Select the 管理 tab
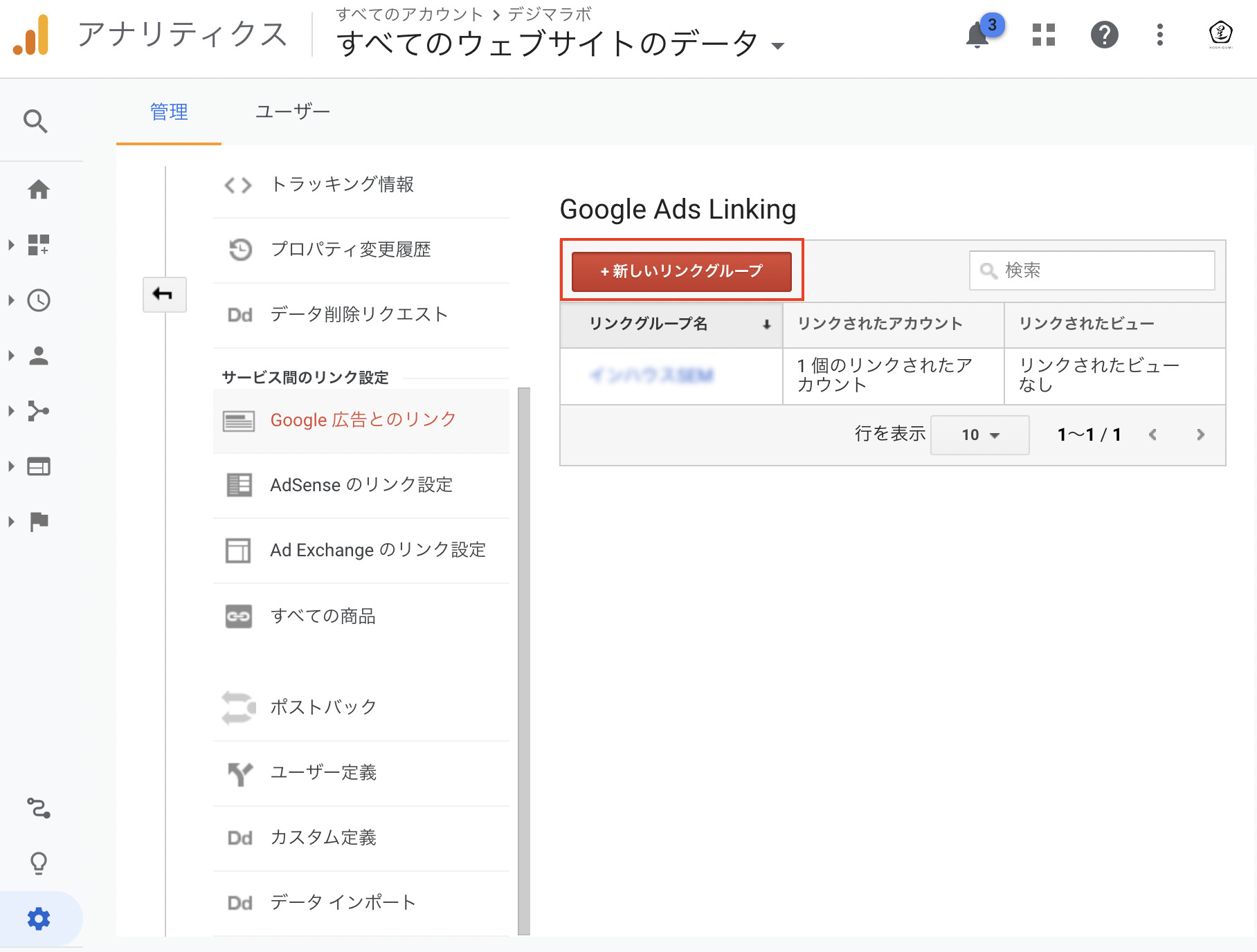1257x952 pixels. (168, 111)
